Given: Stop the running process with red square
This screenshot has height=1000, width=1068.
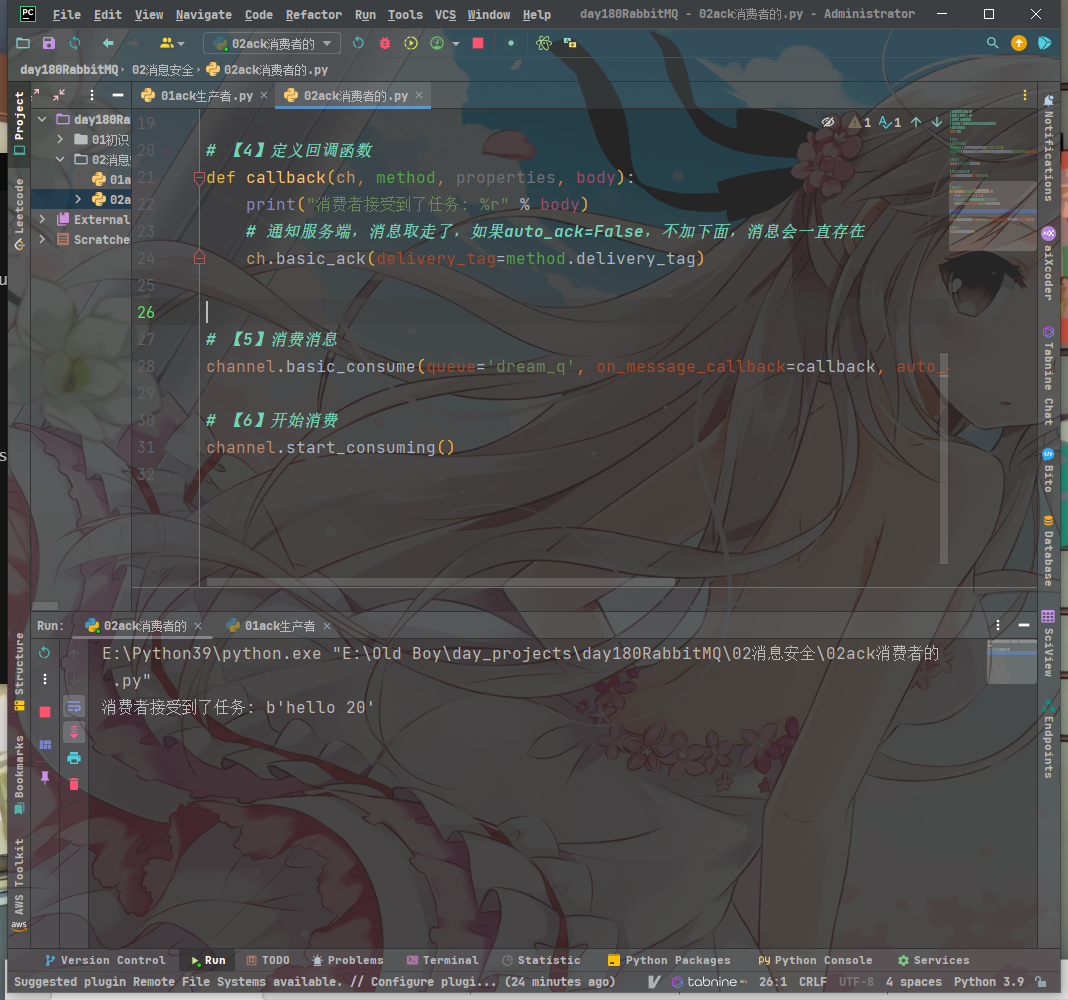Looking at the screenshot, I should [478, 44].
